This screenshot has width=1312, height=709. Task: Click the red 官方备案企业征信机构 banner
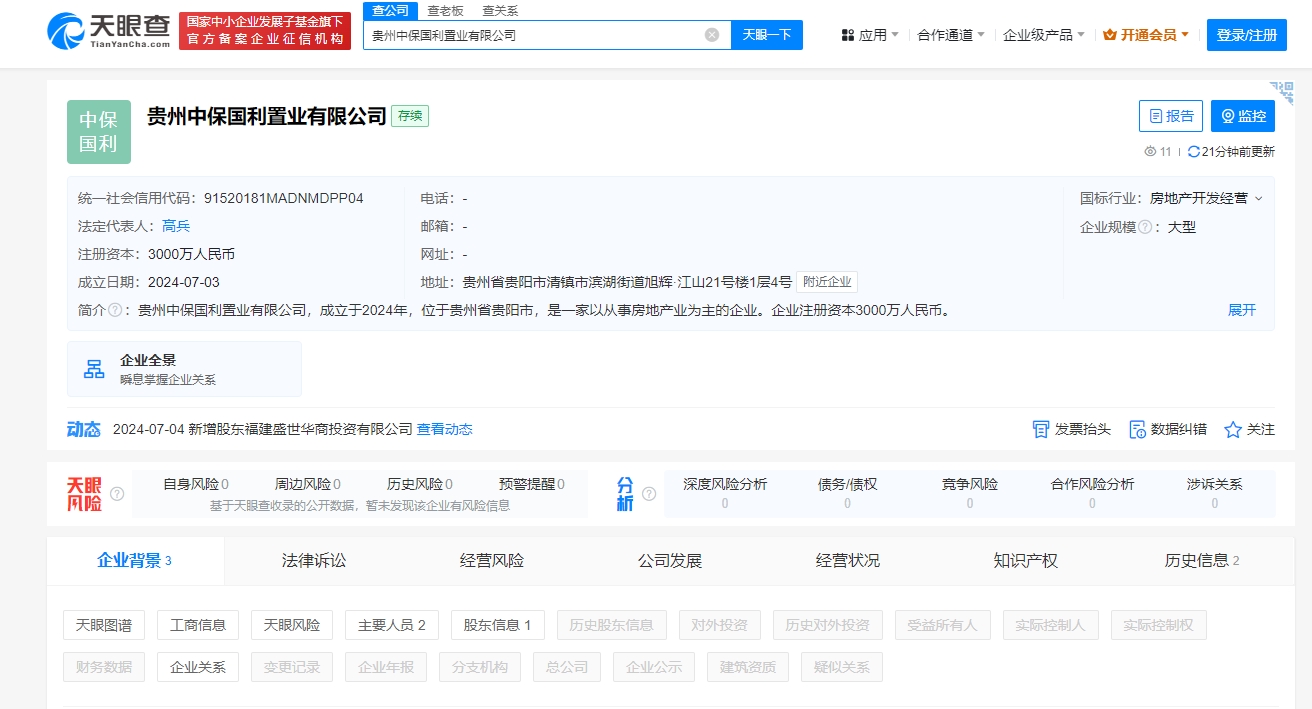265,31
